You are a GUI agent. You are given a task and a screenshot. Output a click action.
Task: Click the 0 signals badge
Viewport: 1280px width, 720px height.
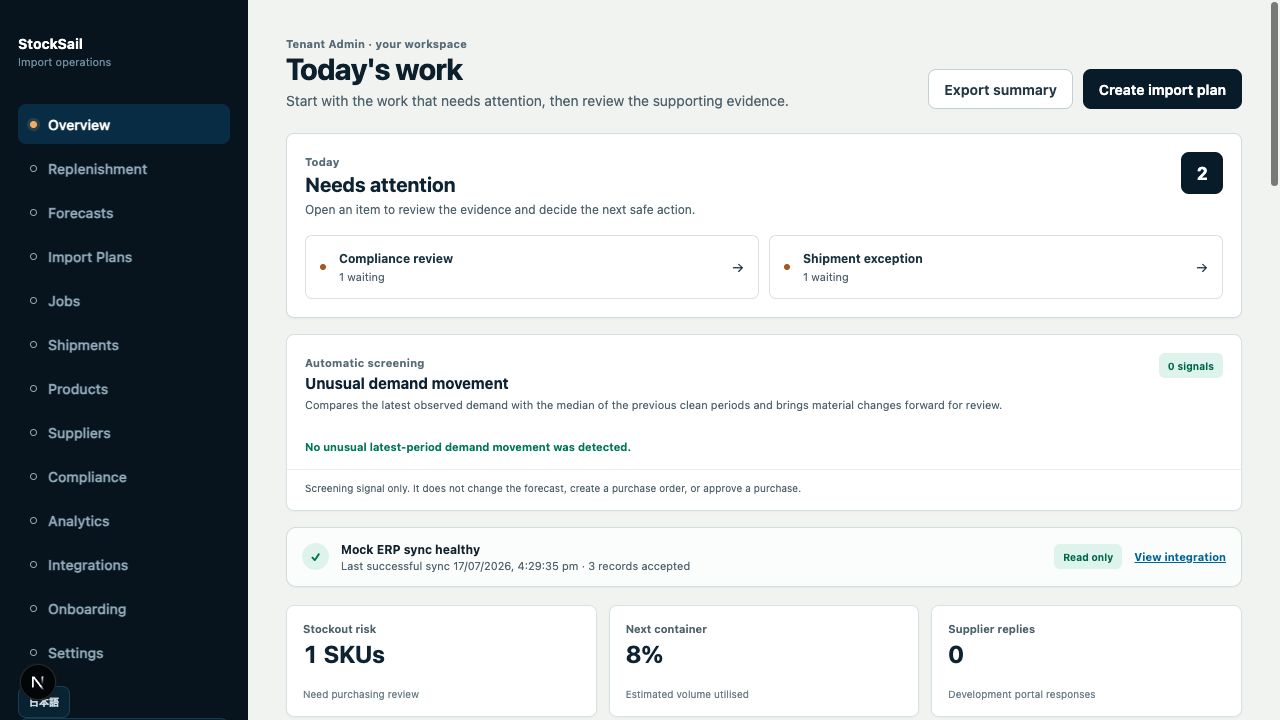coord(1191,366)
